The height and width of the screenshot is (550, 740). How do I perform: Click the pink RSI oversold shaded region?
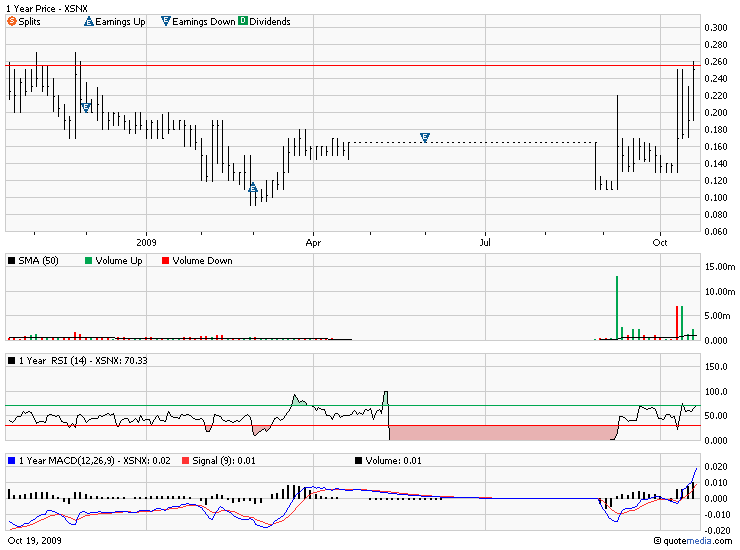point(500,432)
